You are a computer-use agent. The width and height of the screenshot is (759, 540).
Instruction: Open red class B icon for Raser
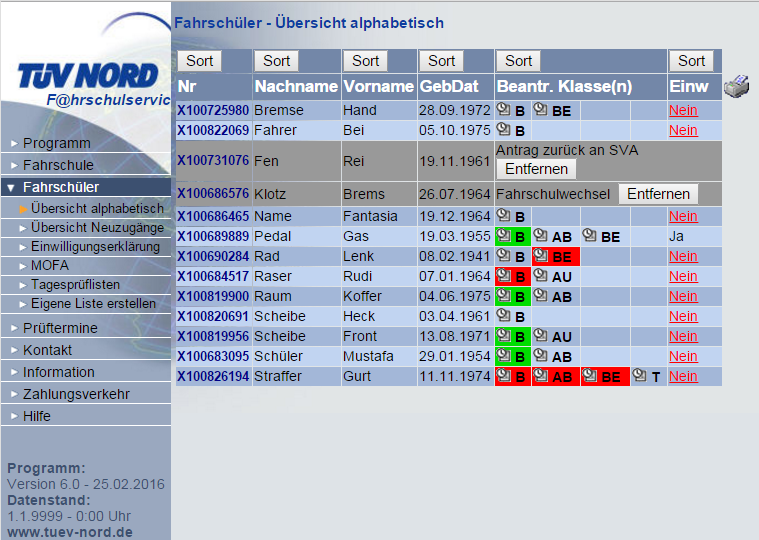[x=504, y=276]
